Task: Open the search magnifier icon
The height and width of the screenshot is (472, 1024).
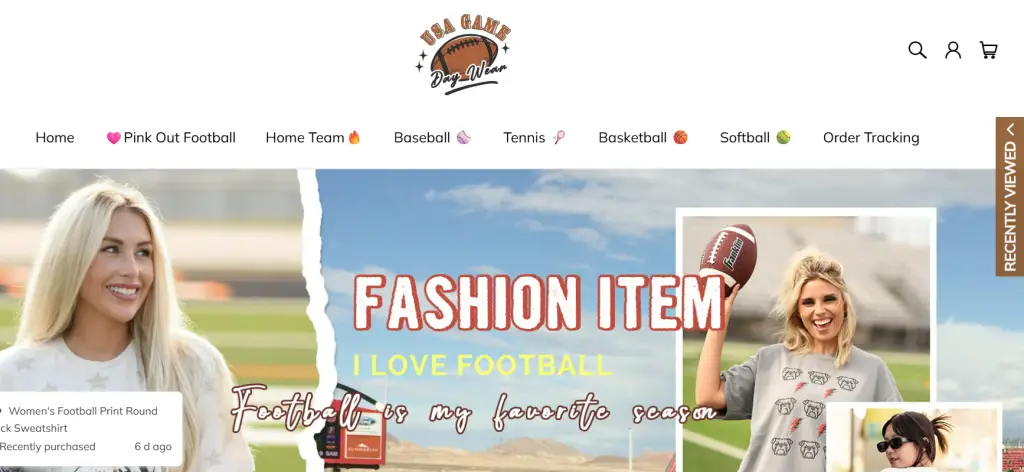Action: pyautogui.click(x=917, y=50)
